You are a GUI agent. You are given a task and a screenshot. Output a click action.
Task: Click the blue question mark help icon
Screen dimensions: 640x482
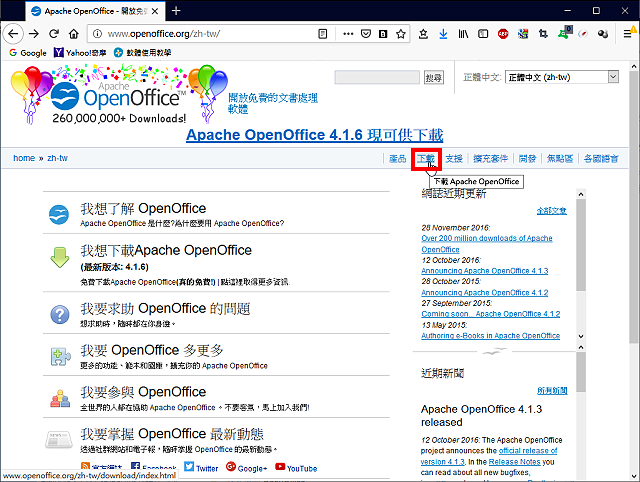(60, 315)
